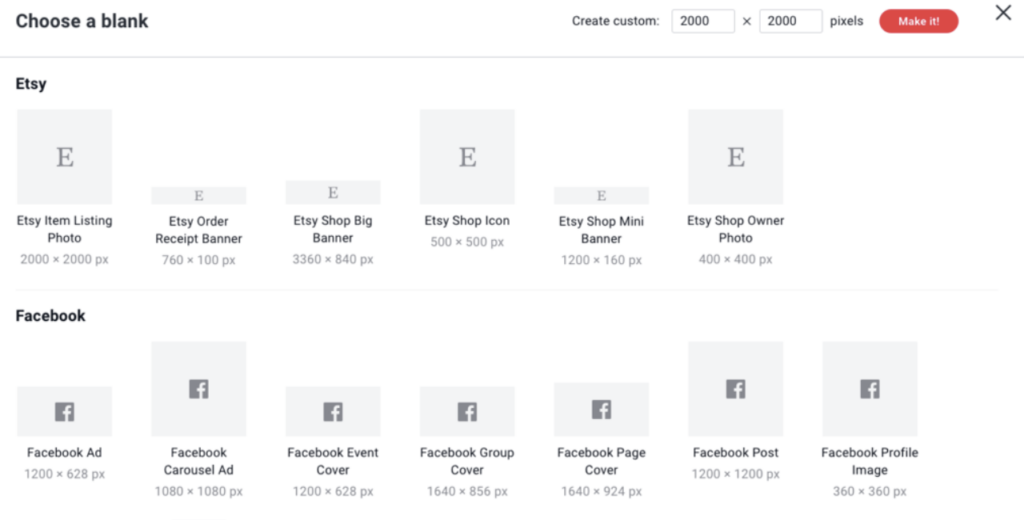Click the Facebook Ad label text
Image resolution: width=1024 pixels, height=520 pixels.
[64, 453]
